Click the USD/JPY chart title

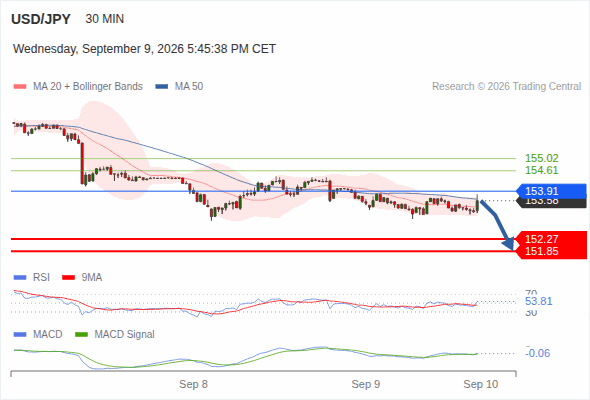coord(41,19)
